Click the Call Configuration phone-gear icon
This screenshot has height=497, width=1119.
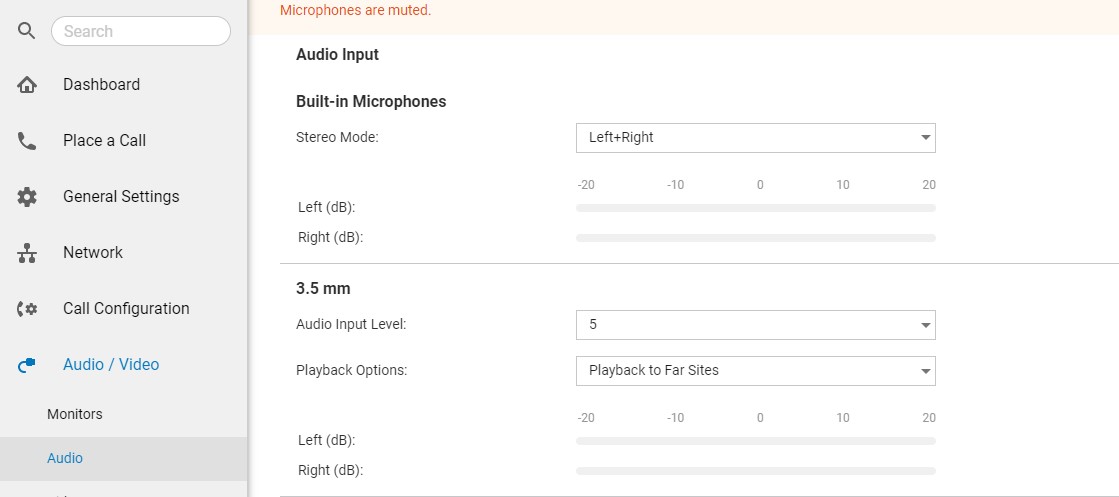coord(26,308)
